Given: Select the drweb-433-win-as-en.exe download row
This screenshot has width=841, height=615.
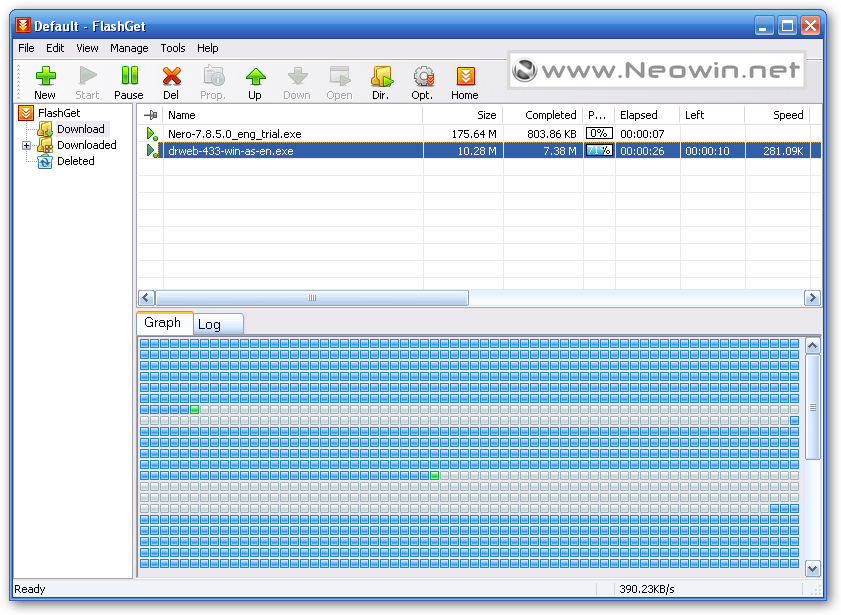Looking at the screenshot, I should coord(479,151).
